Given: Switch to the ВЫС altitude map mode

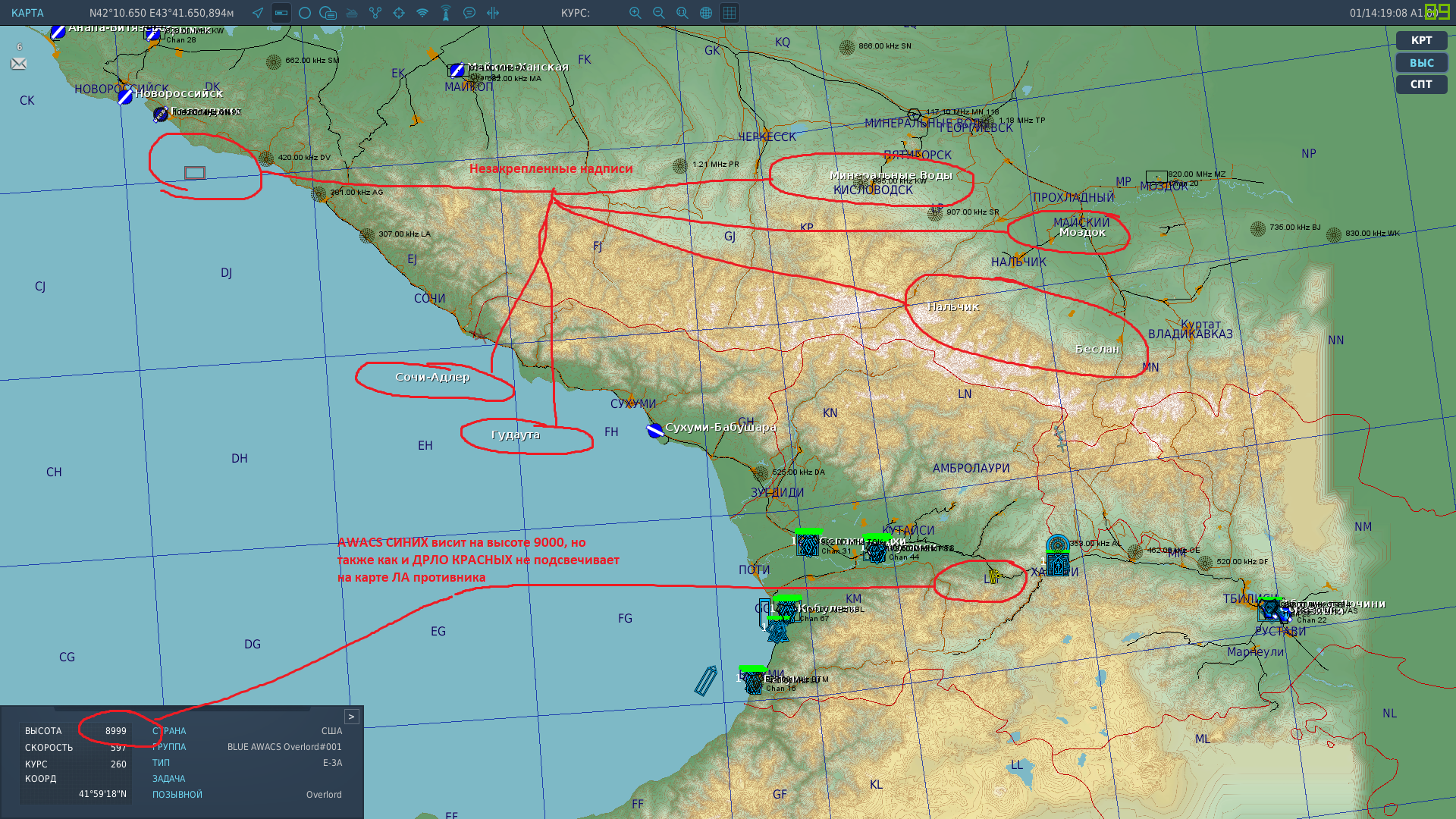Looking at the screenshot, I should tap(1422, 63).
